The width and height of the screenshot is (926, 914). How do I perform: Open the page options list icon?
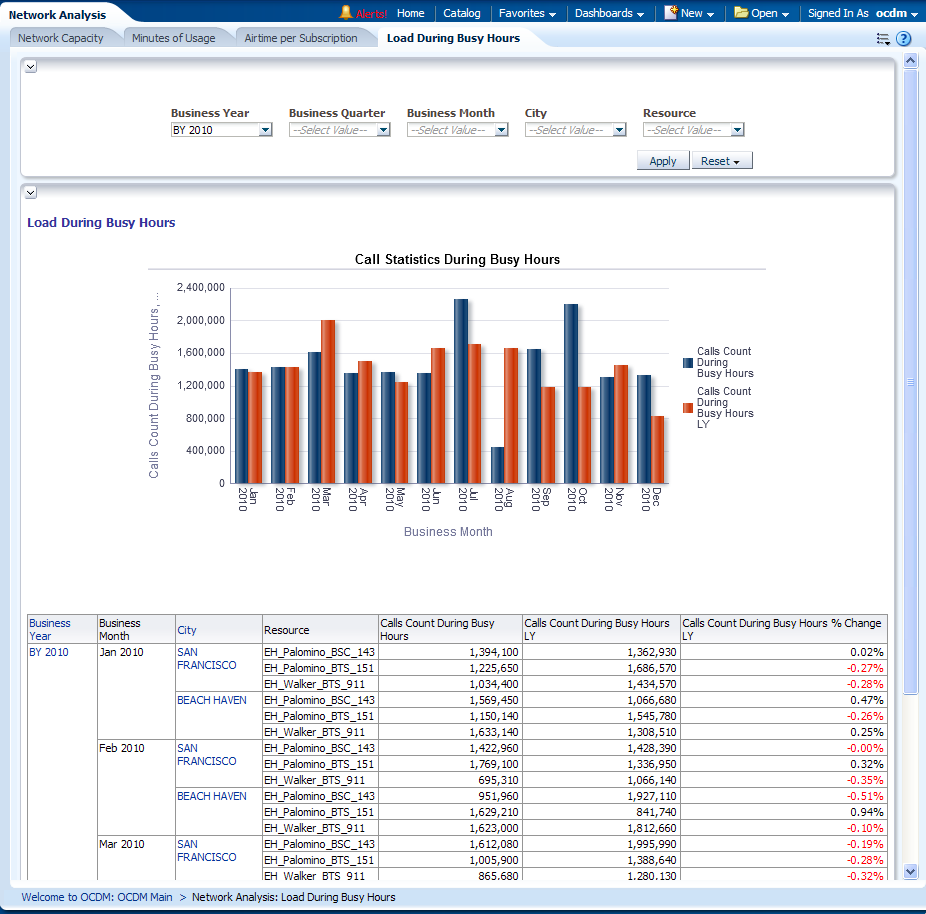(883, 39)
